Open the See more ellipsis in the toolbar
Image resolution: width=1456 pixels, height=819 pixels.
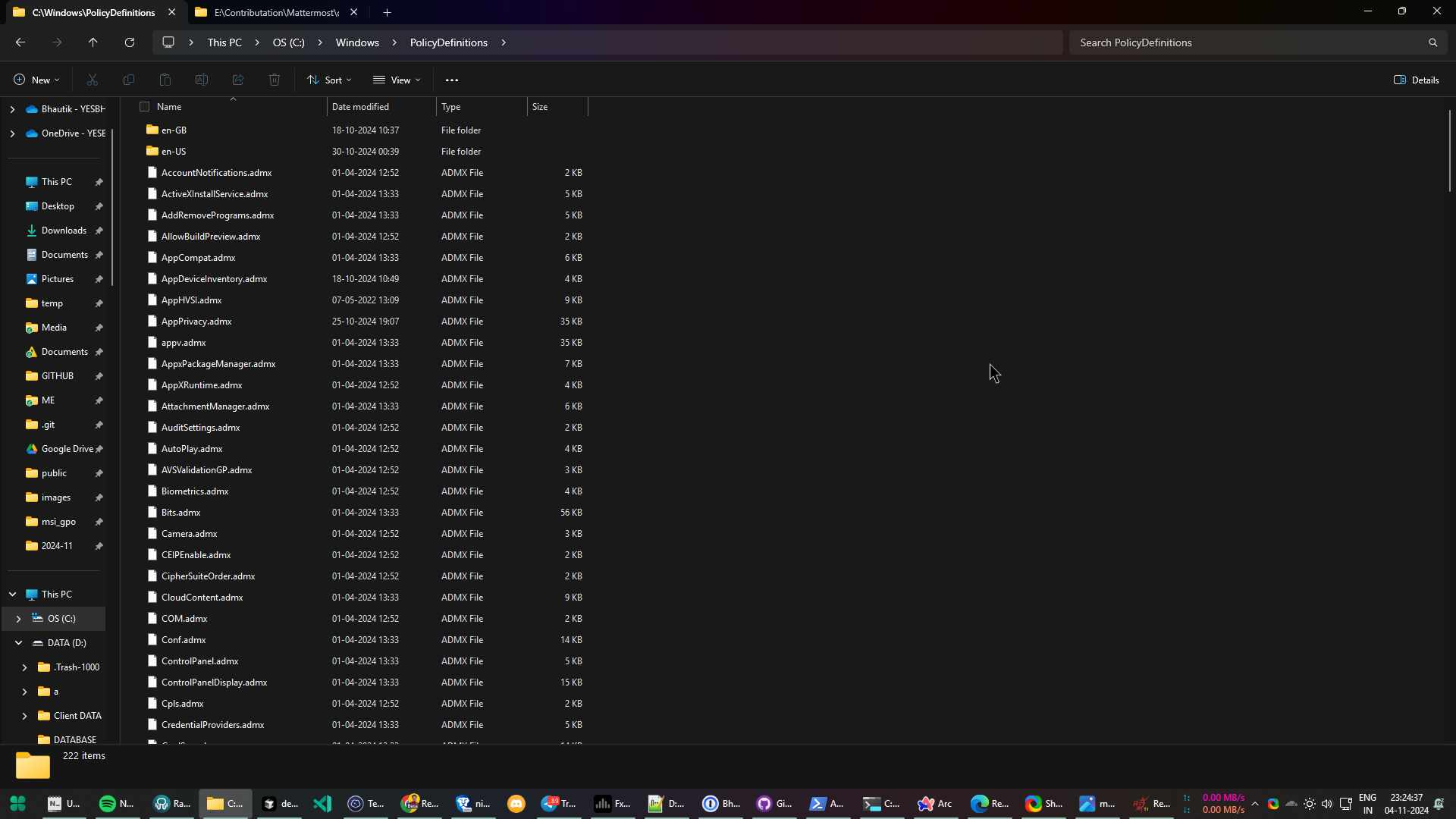(452, 80)
